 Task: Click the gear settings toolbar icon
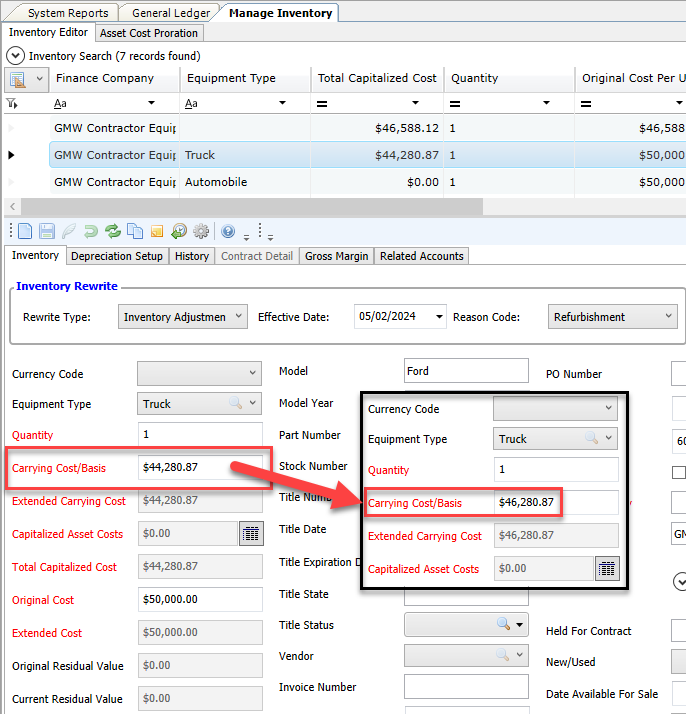click(x=201, y=231)
